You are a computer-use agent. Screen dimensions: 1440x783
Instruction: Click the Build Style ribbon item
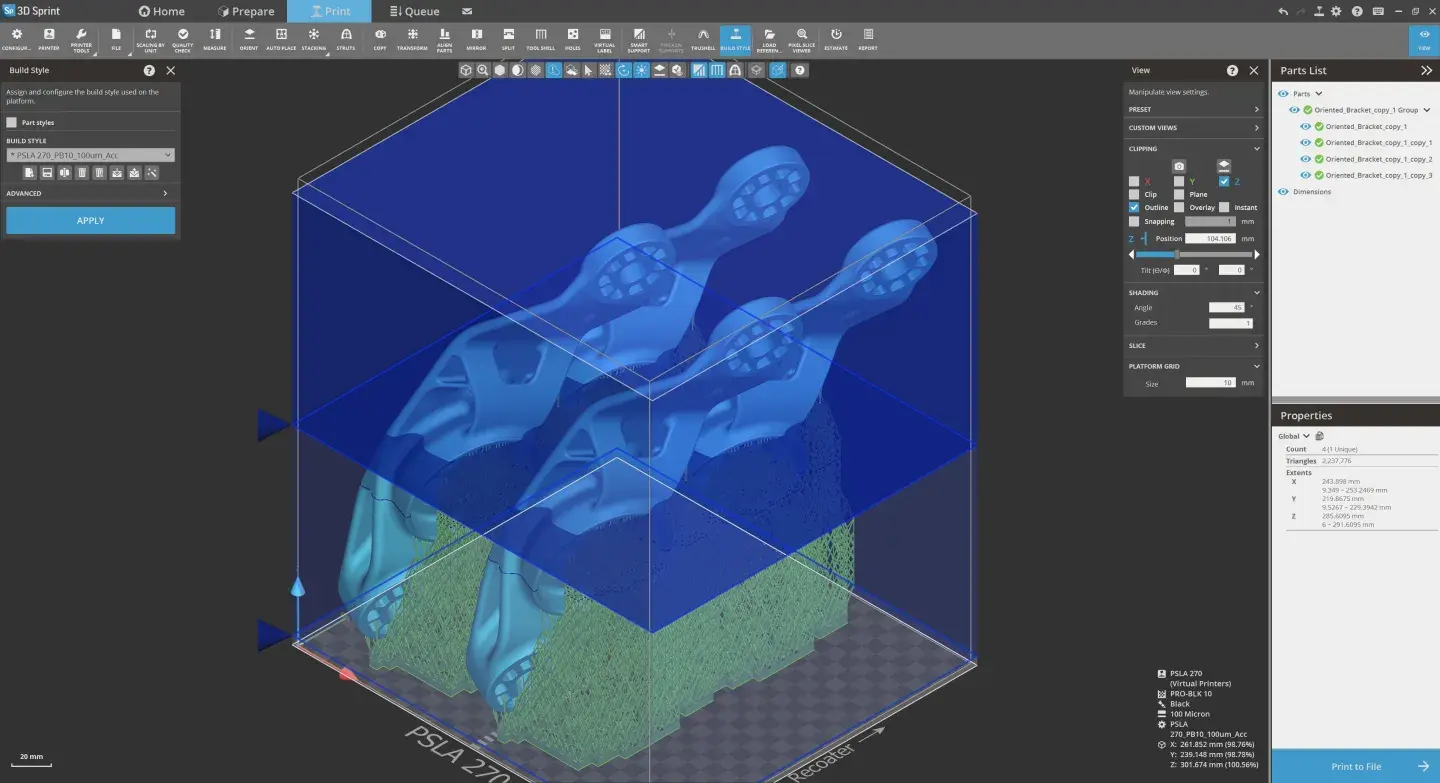tap(736, 39)
